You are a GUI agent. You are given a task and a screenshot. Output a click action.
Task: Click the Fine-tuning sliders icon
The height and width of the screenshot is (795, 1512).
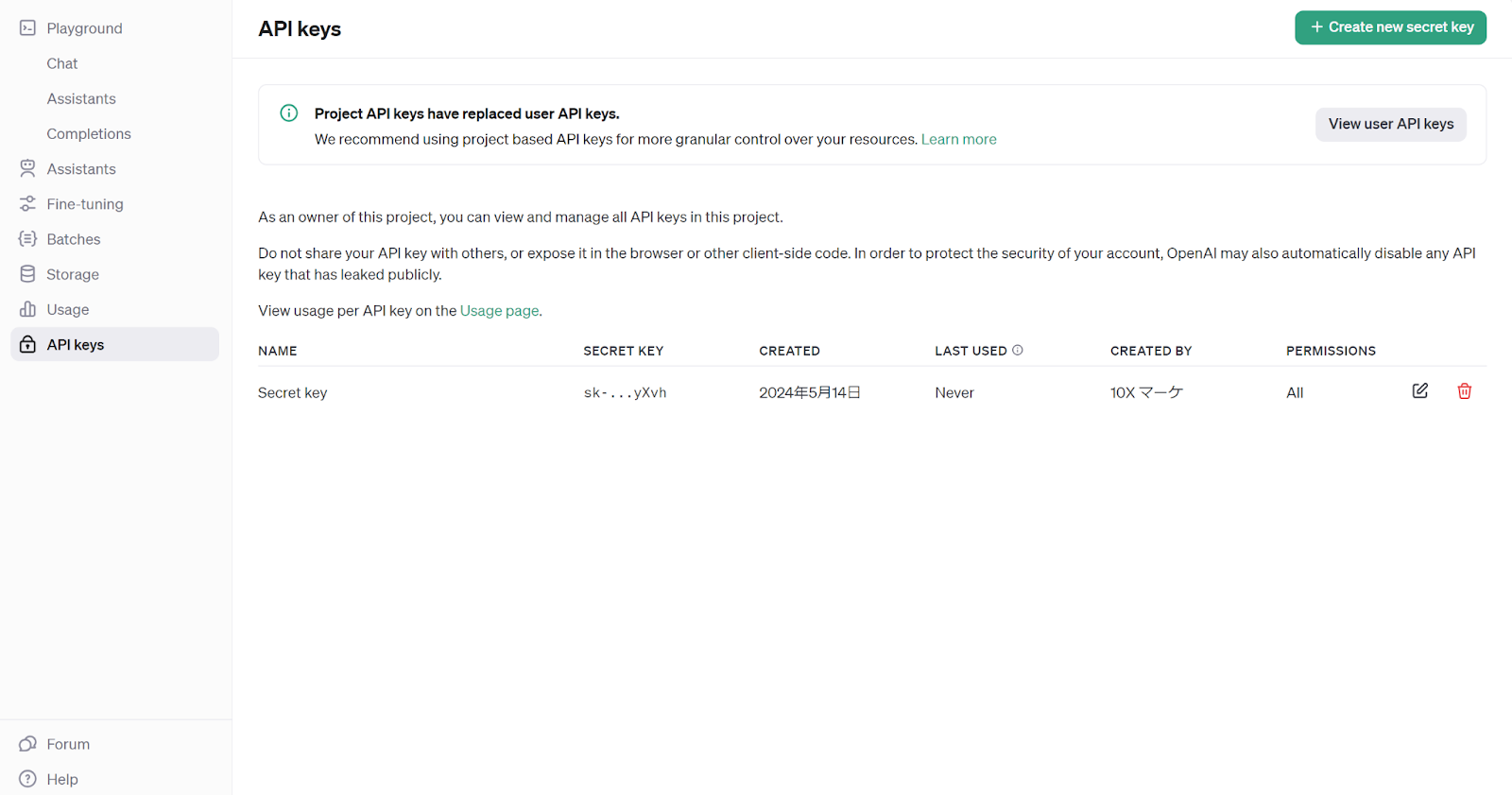pyautogui.click(x=28, y=204)
